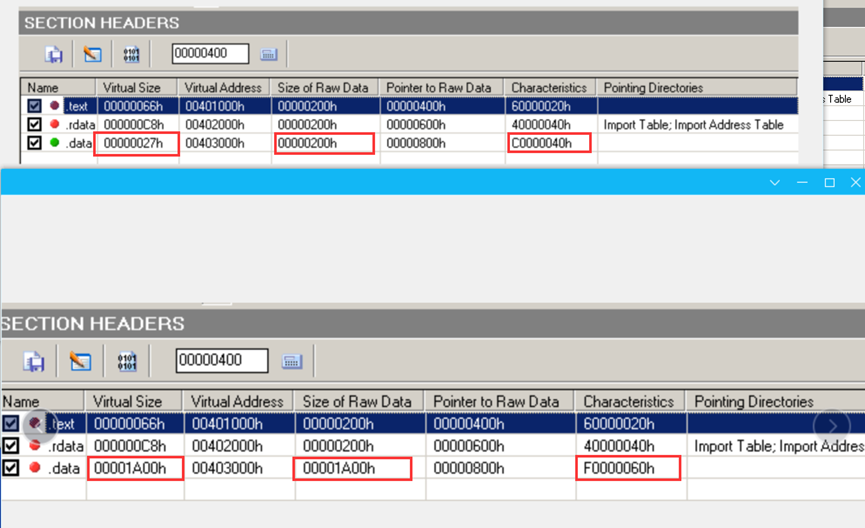
Task: Click Pointer to Raw Data header in lower table
Action: (x=499, y=401)
